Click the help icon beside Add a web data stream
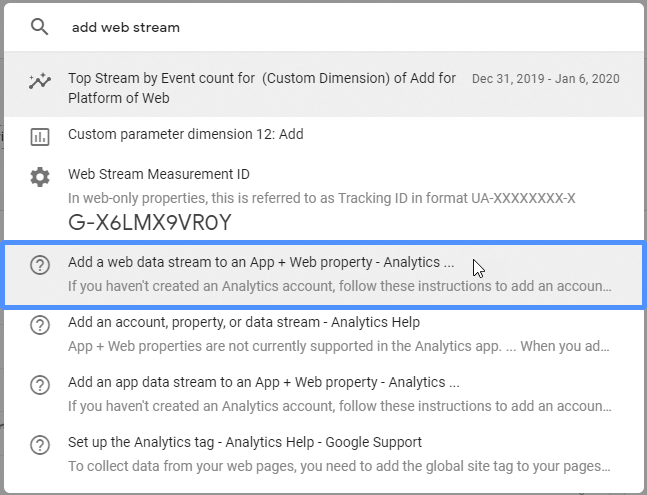Image resolution: width=647 pixels, height=495 pixels. 40,265
